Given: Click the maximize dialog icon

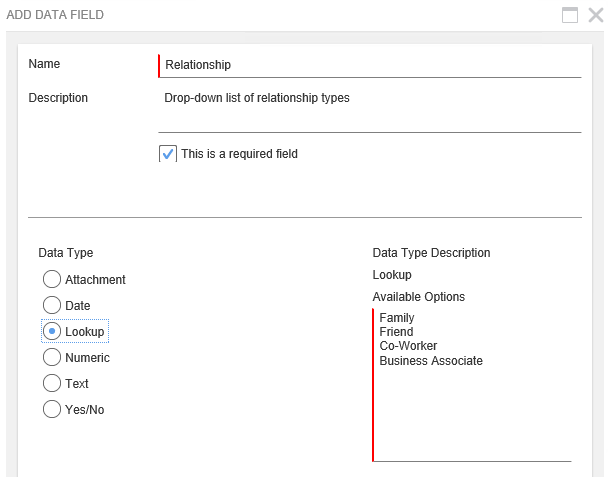Looking at the screenshot, I should 570,15.
